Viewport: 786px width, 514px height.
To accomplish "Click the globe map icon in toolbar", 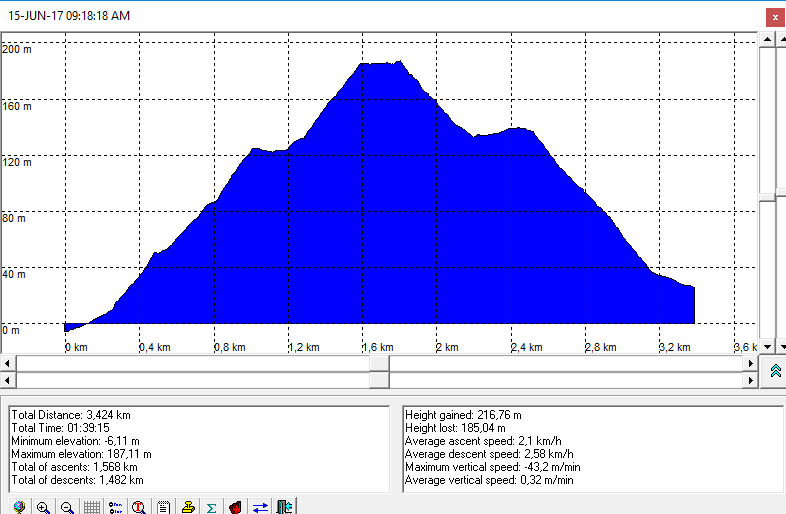I will pos(19,507).
